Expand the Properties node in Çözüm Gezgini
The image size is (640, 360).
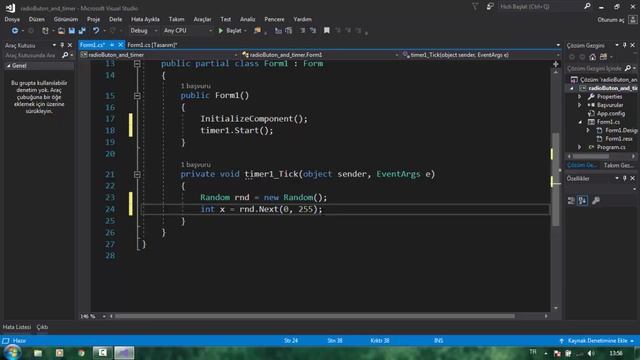click(x=580, y=97)
